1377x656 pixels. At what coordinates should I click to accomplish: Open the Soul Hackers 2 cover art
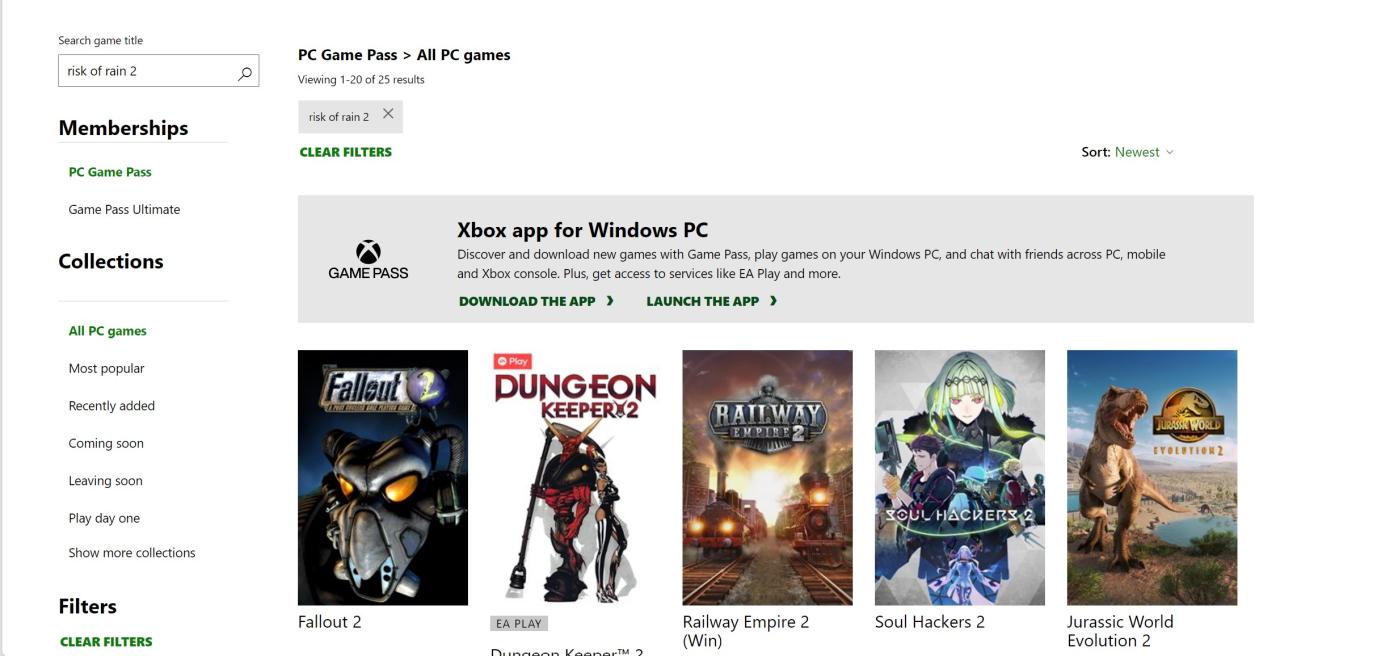pos(959,477)
